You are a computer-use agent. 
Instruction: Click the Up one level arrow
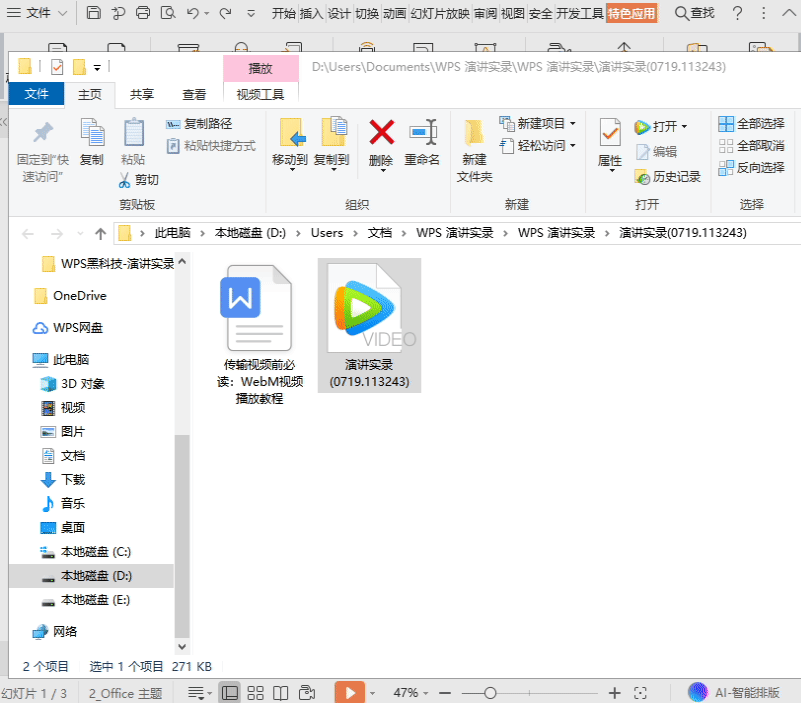101,233
